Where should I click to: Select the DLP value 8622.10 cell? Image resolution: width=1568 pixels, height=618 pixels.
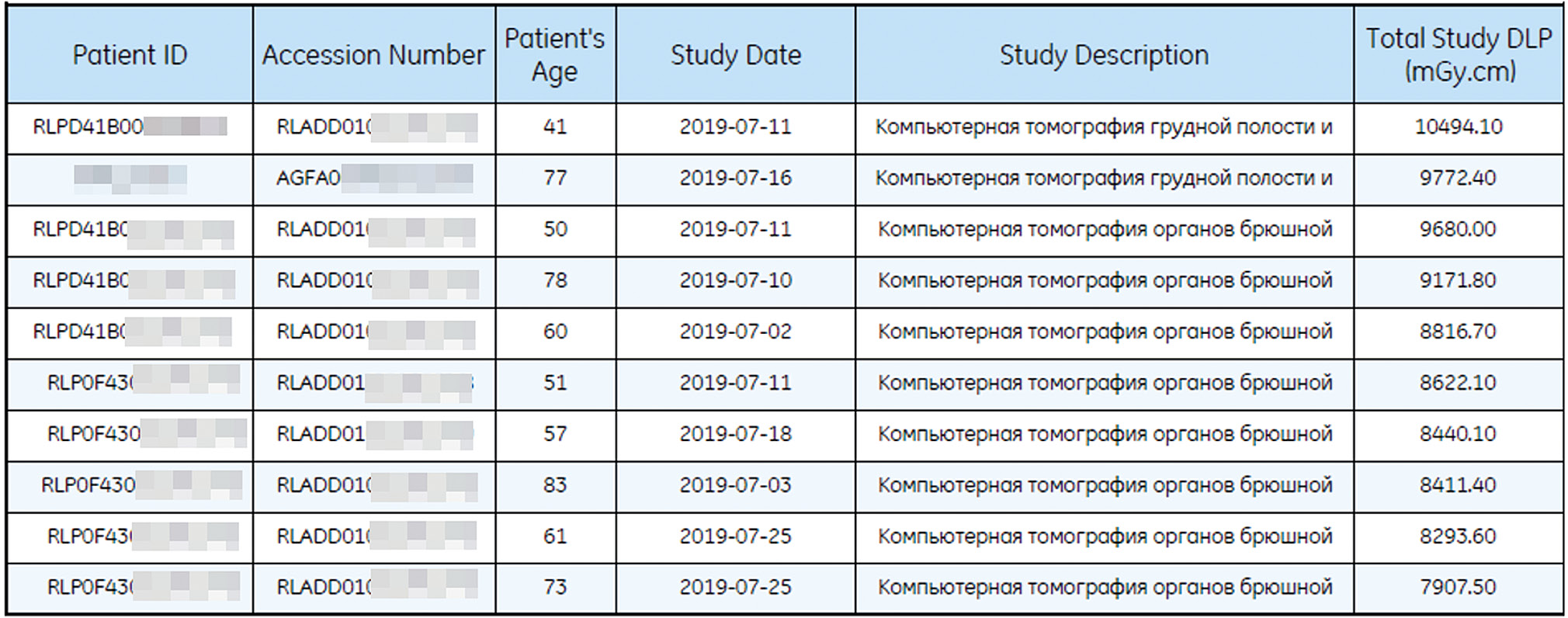(1458, 383)
